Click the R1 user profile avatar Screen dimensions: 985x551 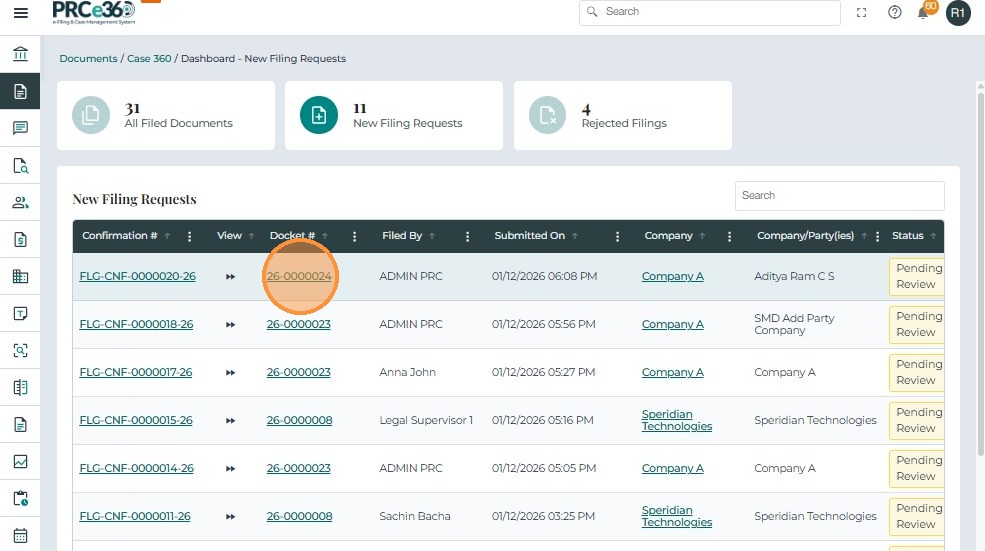(x=958, y=13)
